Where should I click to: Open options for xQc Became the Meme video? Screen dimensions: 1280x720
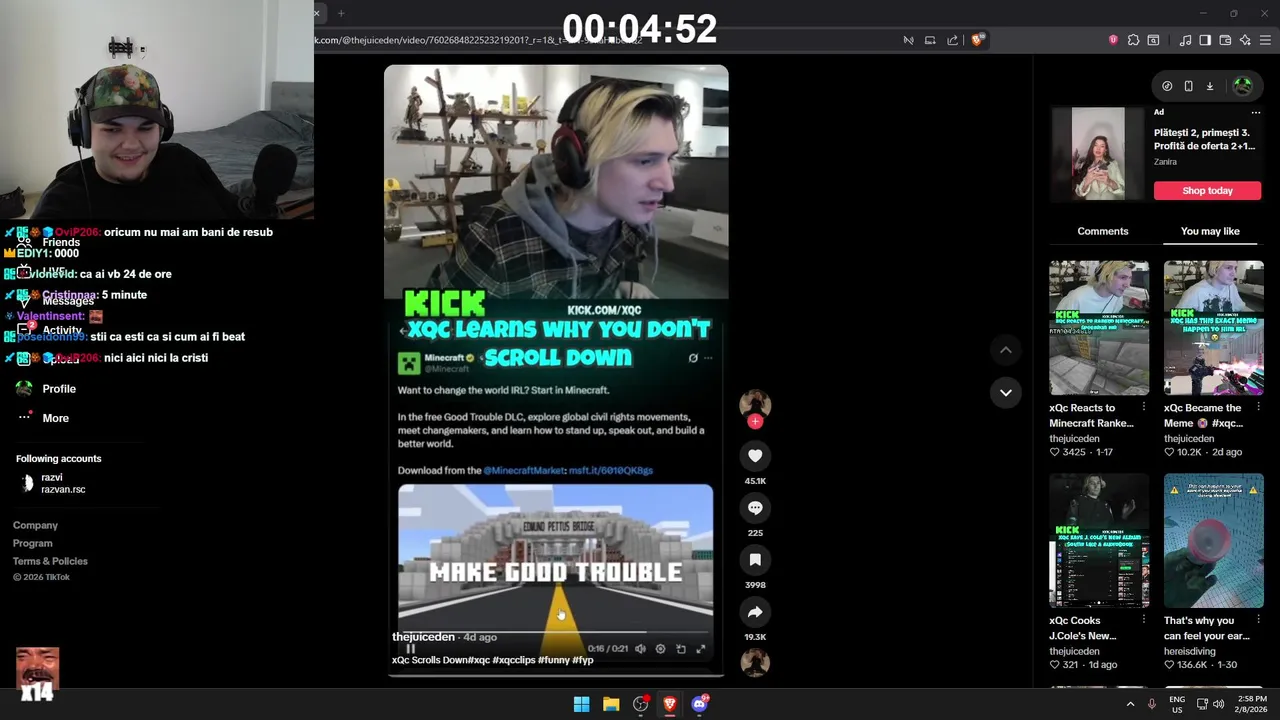1258,408
